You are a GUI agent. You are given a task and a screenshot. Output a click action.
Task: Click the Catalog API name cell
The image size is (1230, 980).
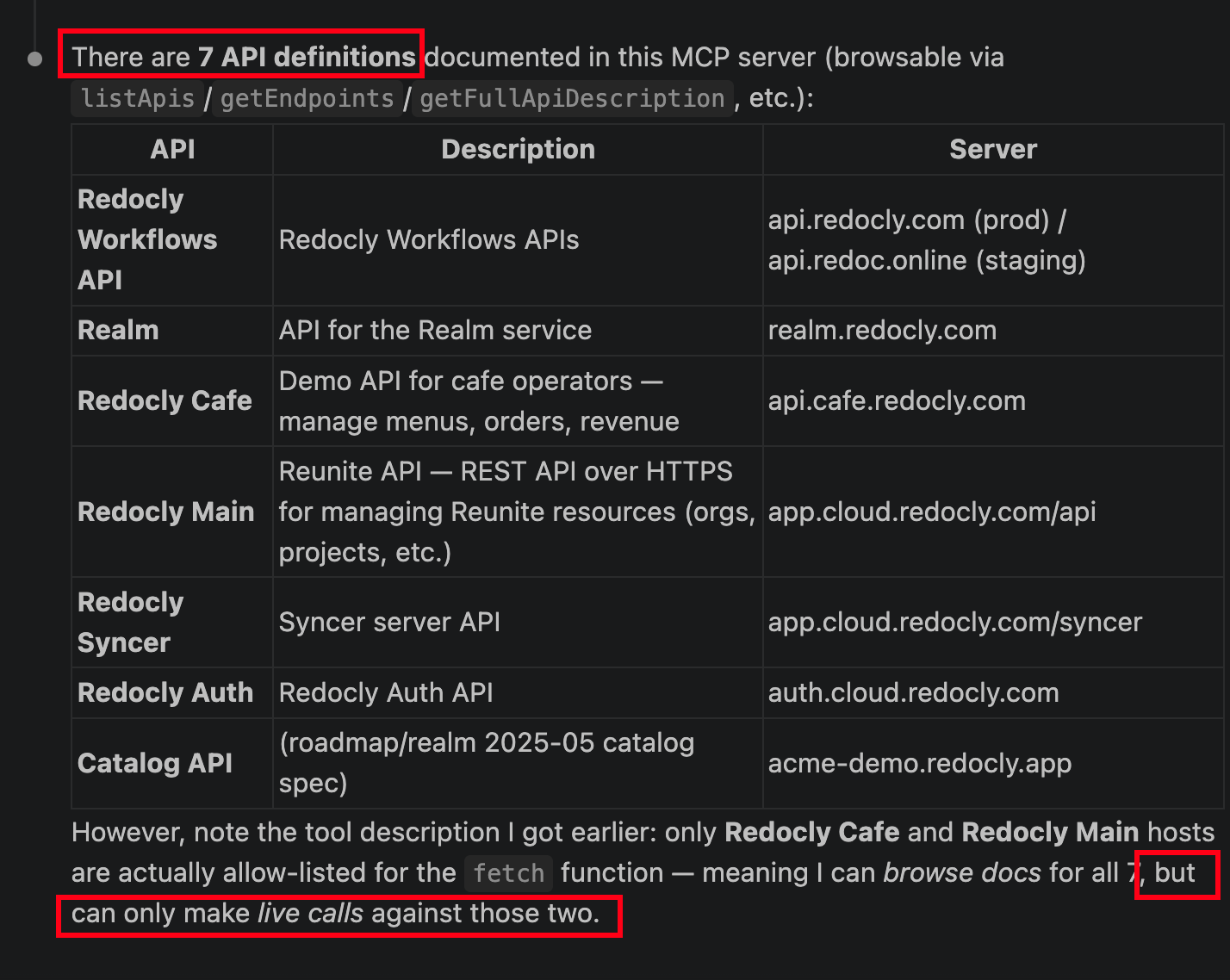pos(172,763)
